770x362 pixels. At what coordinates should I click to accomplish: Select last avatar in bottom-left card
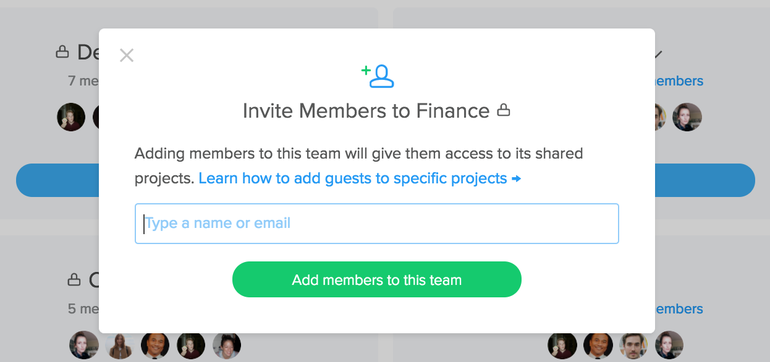tap(227, 346)
